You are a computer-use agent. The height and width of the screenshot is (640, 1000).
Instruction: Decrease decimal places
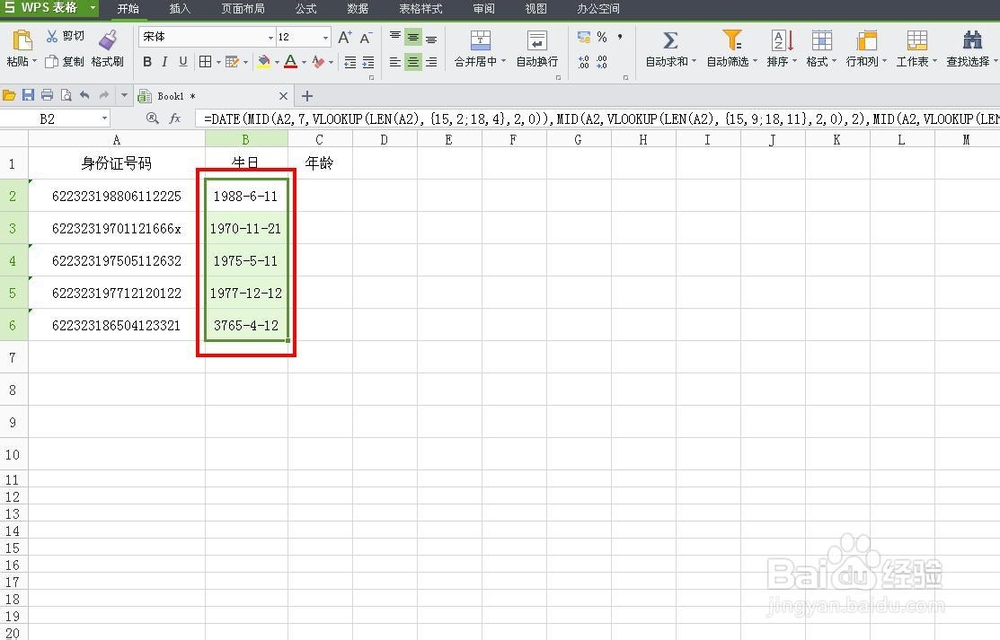[x=602, y=62]
